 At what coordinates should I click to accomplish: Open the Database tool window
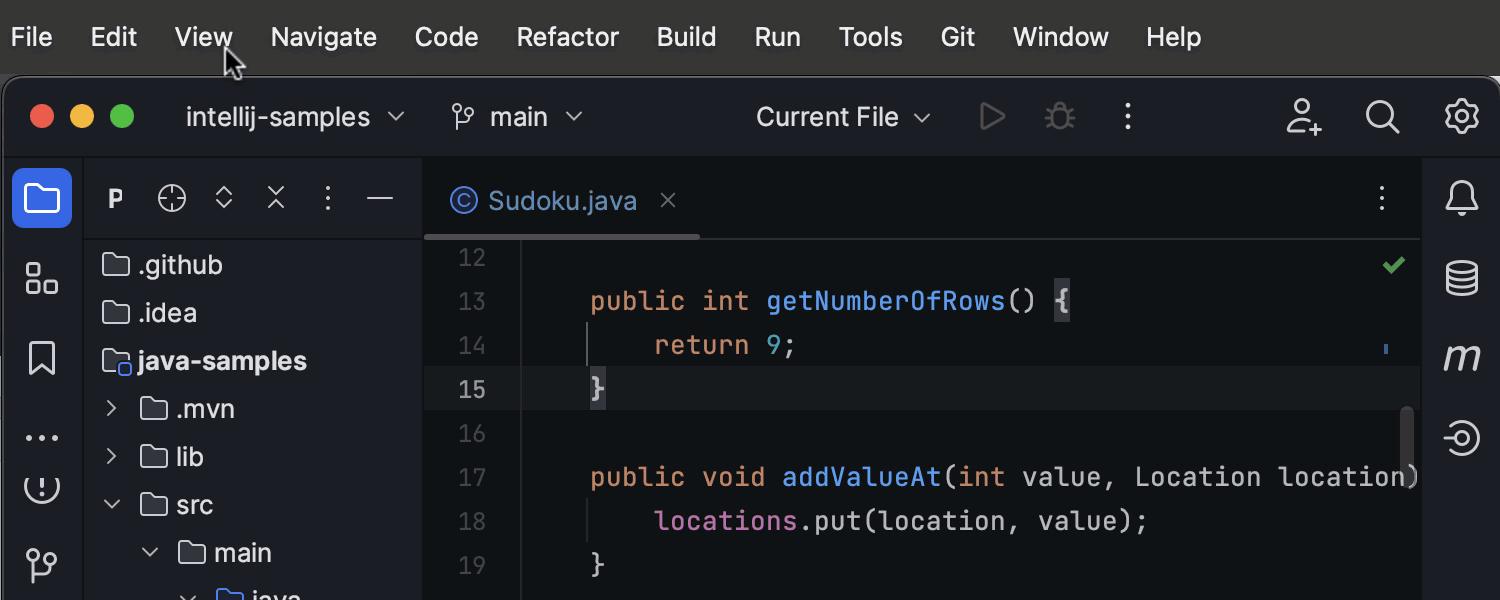(1461, 278)
